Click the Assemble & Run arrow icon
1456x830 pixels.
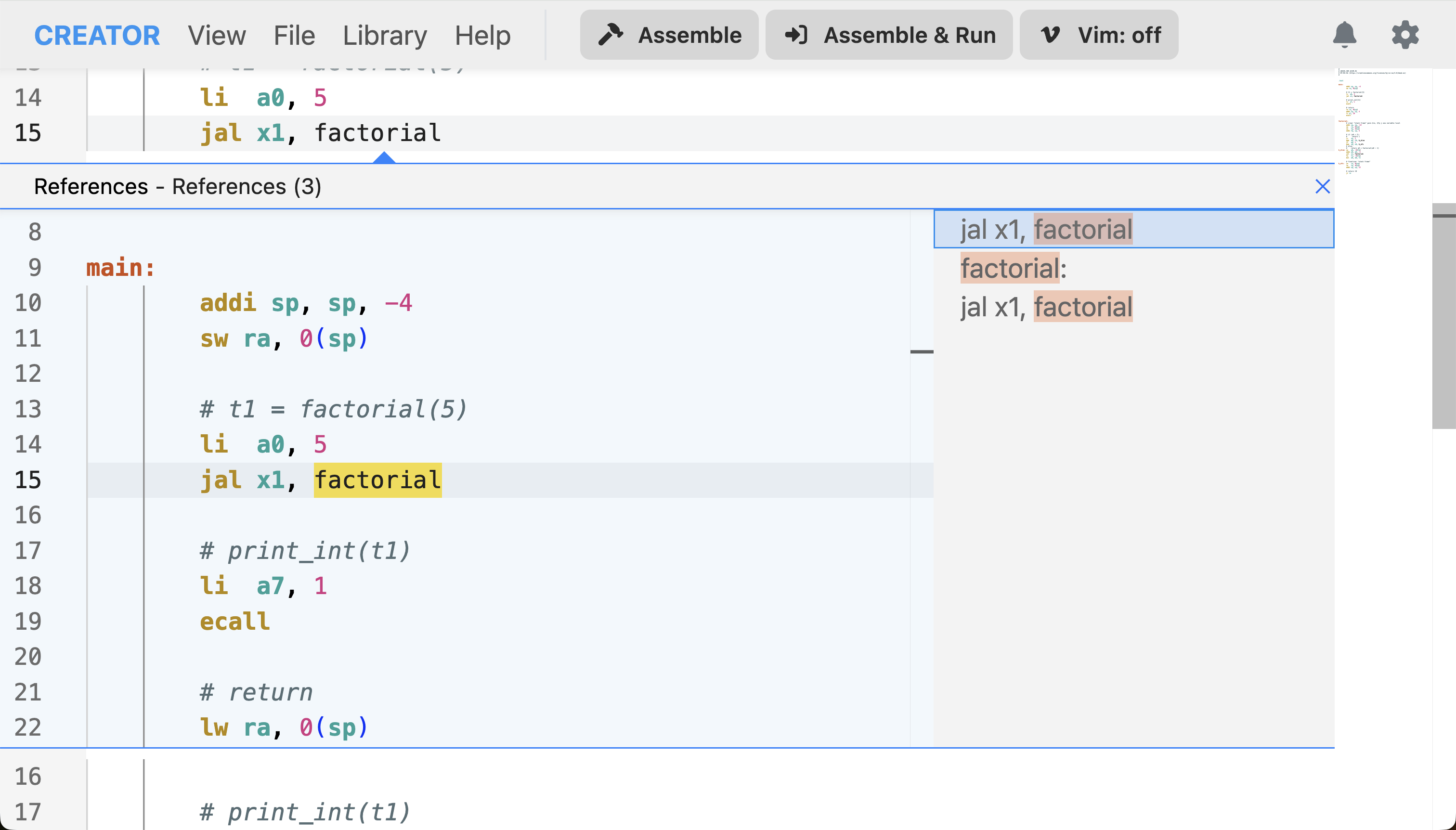click(796, 35)
